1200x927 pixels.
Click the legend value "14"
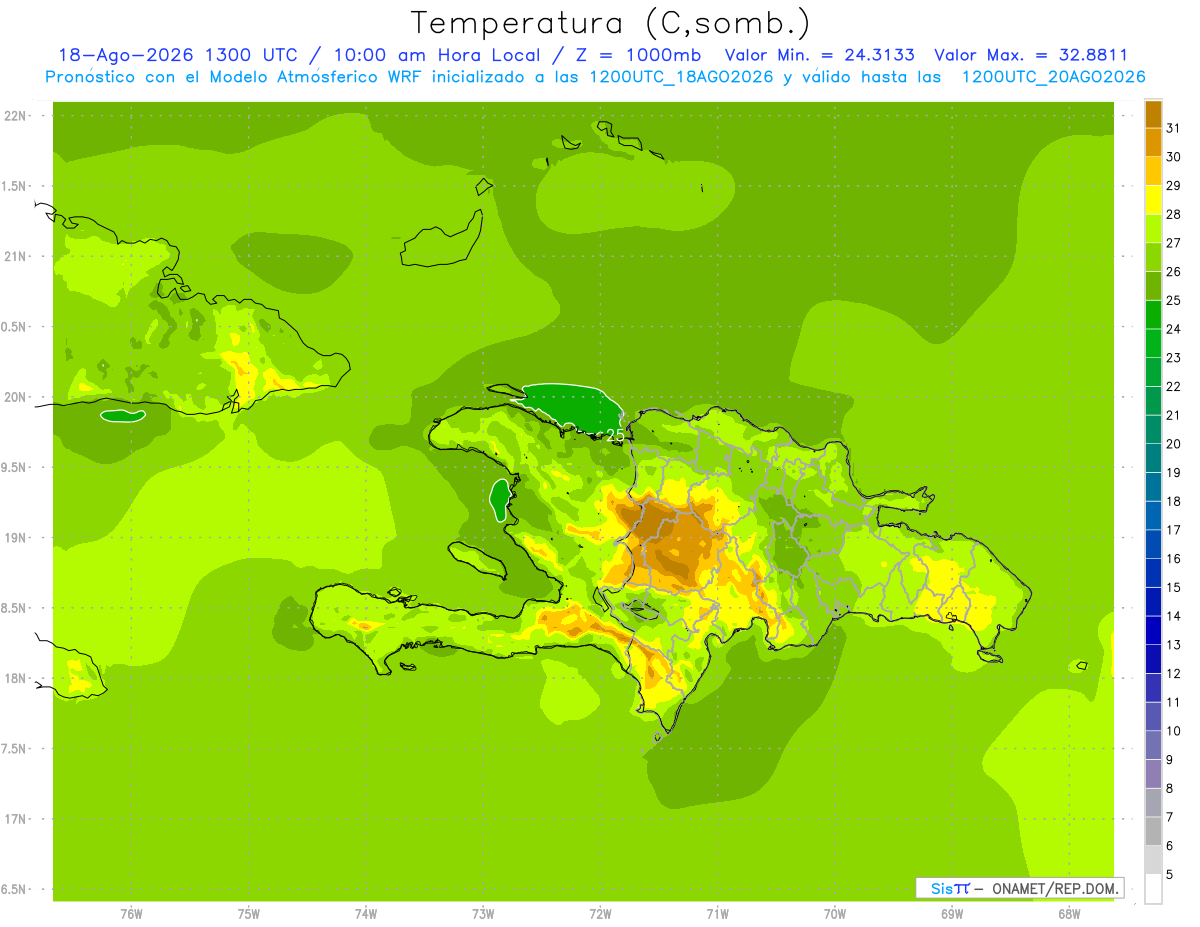[x=1173, y=617]
